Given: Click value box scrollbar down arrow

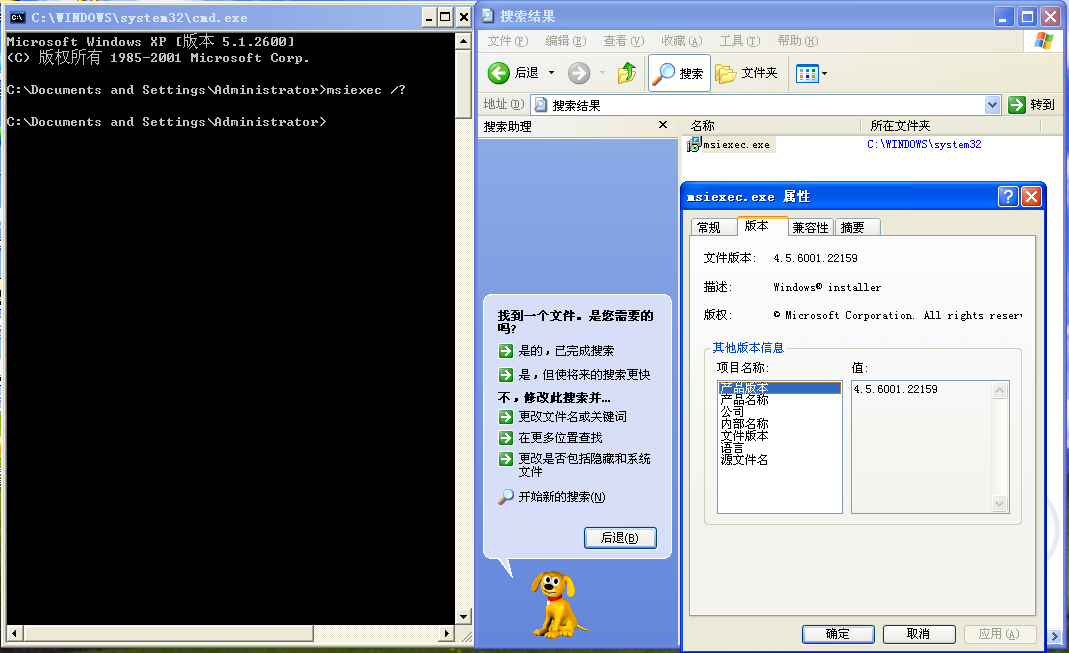Looking at the screenshot, I should coord(999,504).
